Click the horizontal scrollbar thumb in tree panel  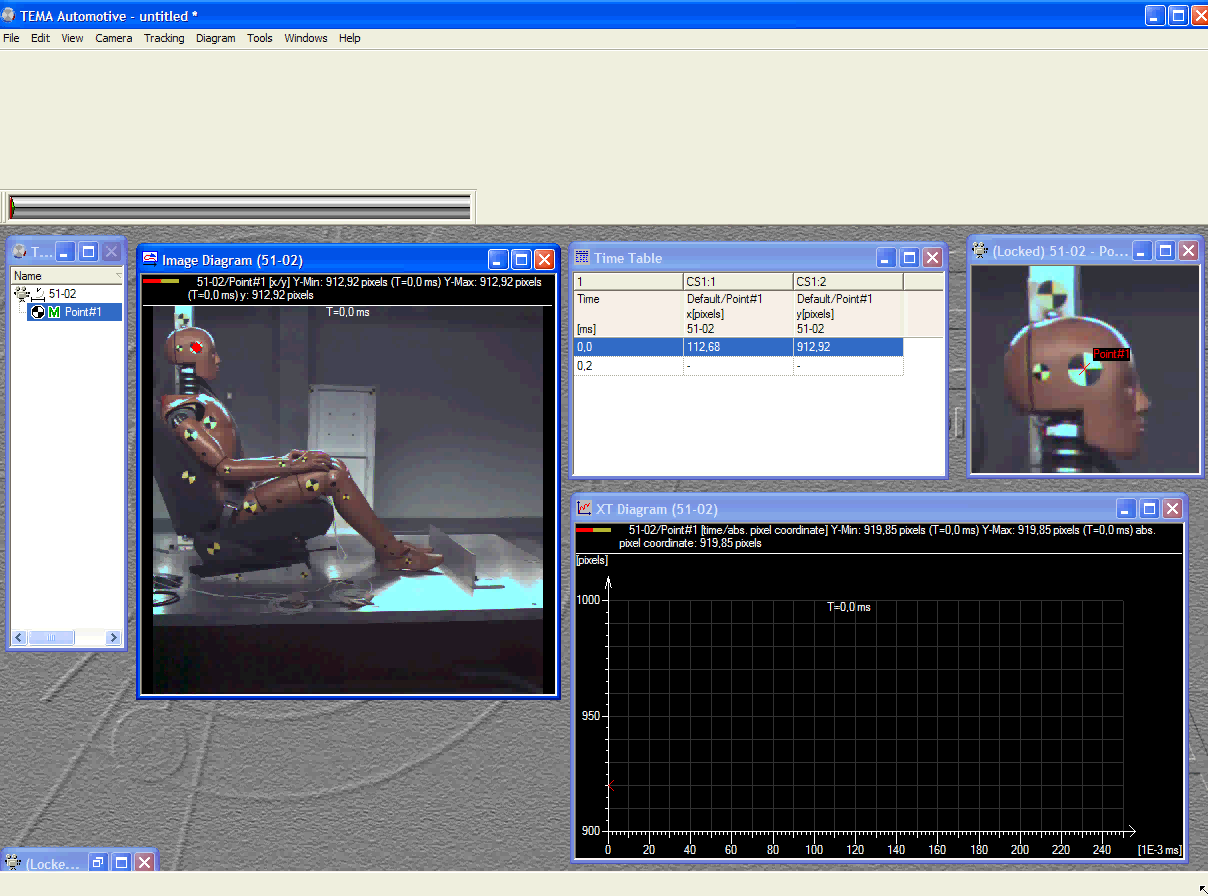(50, 637)
